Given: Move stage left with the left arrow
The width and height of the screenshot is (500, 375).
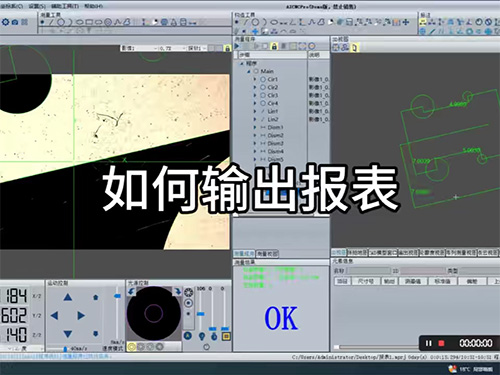Looking at the screenshot, I should click(54, 315).
